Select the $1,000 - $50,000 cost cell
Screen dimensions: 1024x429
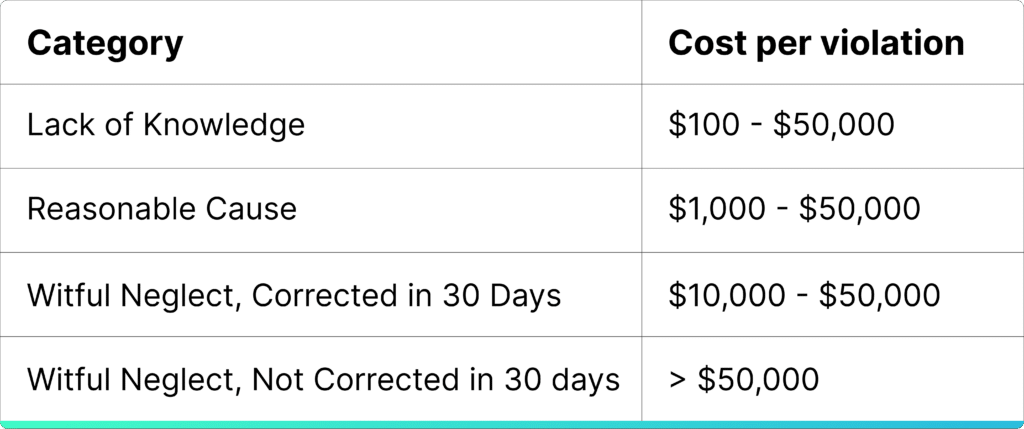(833, 210)
